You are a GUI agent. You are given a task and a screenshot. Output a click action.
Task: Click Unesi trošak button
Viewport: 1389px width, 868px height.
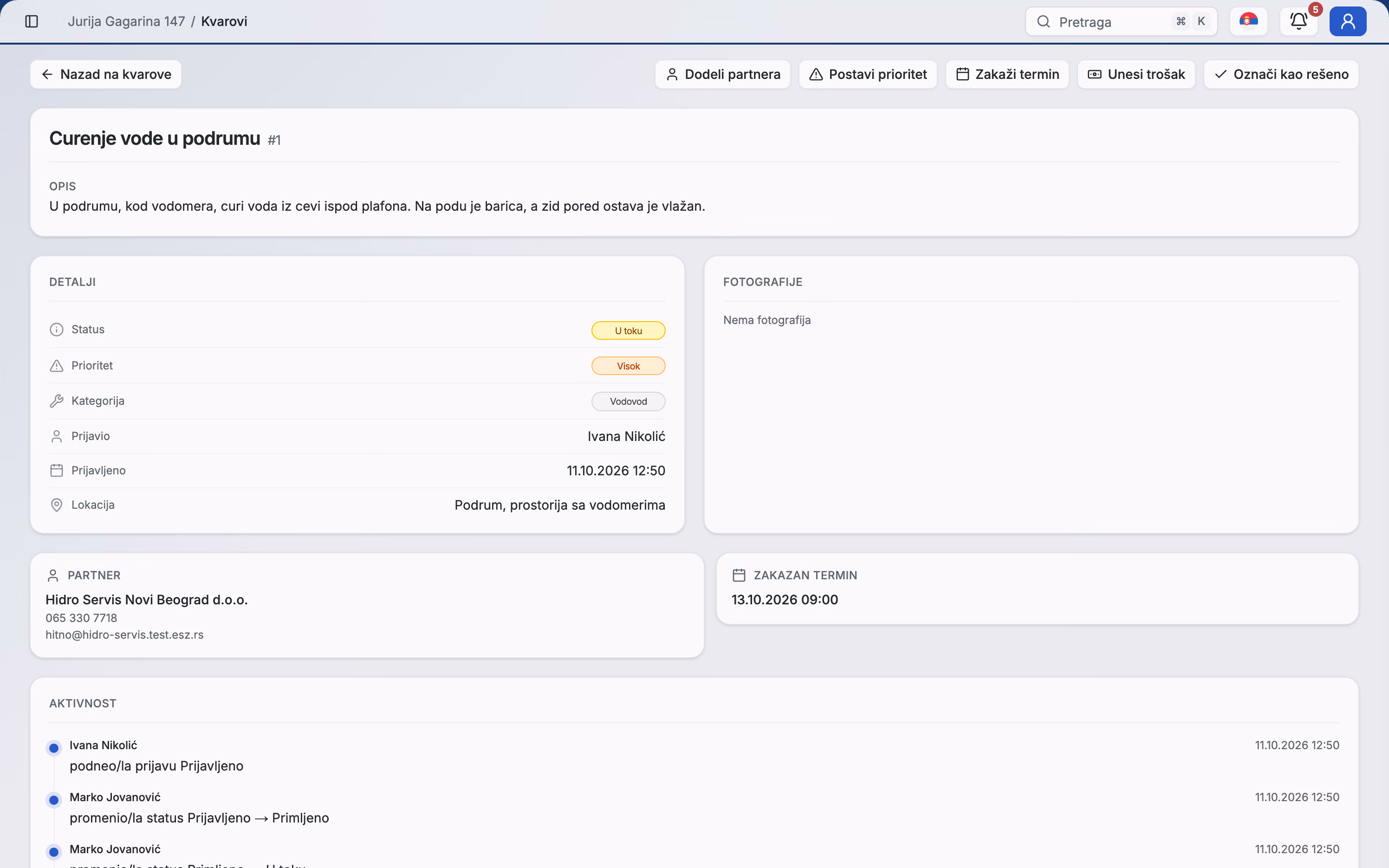(1136, 75)
